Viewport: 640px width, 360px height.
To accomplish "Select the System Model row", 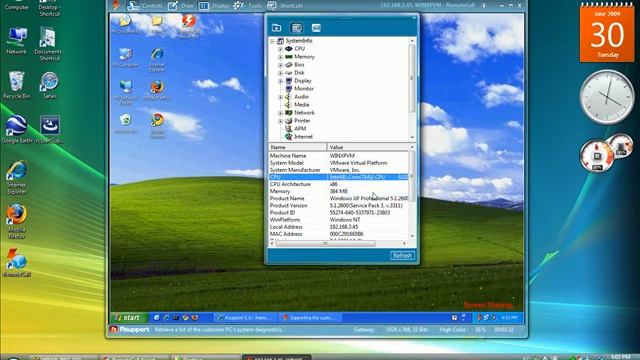I will coord(338,163).
